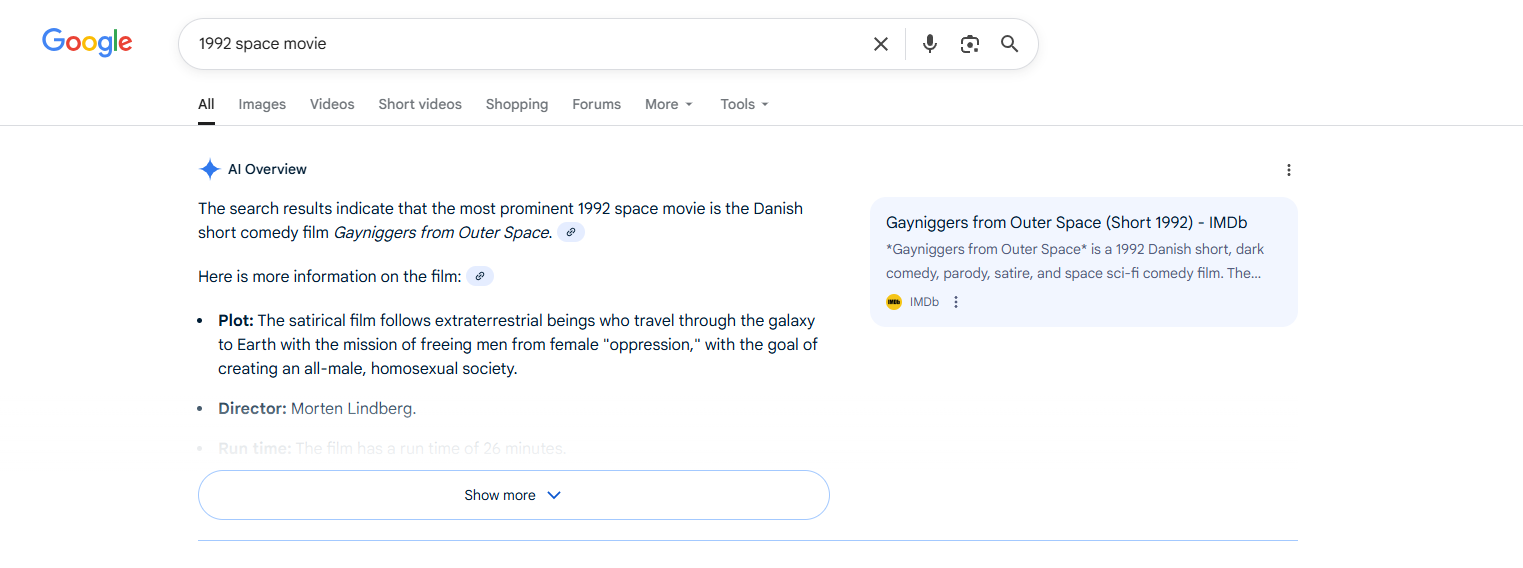Switch to the Images tab
The width and height of the screenshot is (1523, 568).
(262, 104)
